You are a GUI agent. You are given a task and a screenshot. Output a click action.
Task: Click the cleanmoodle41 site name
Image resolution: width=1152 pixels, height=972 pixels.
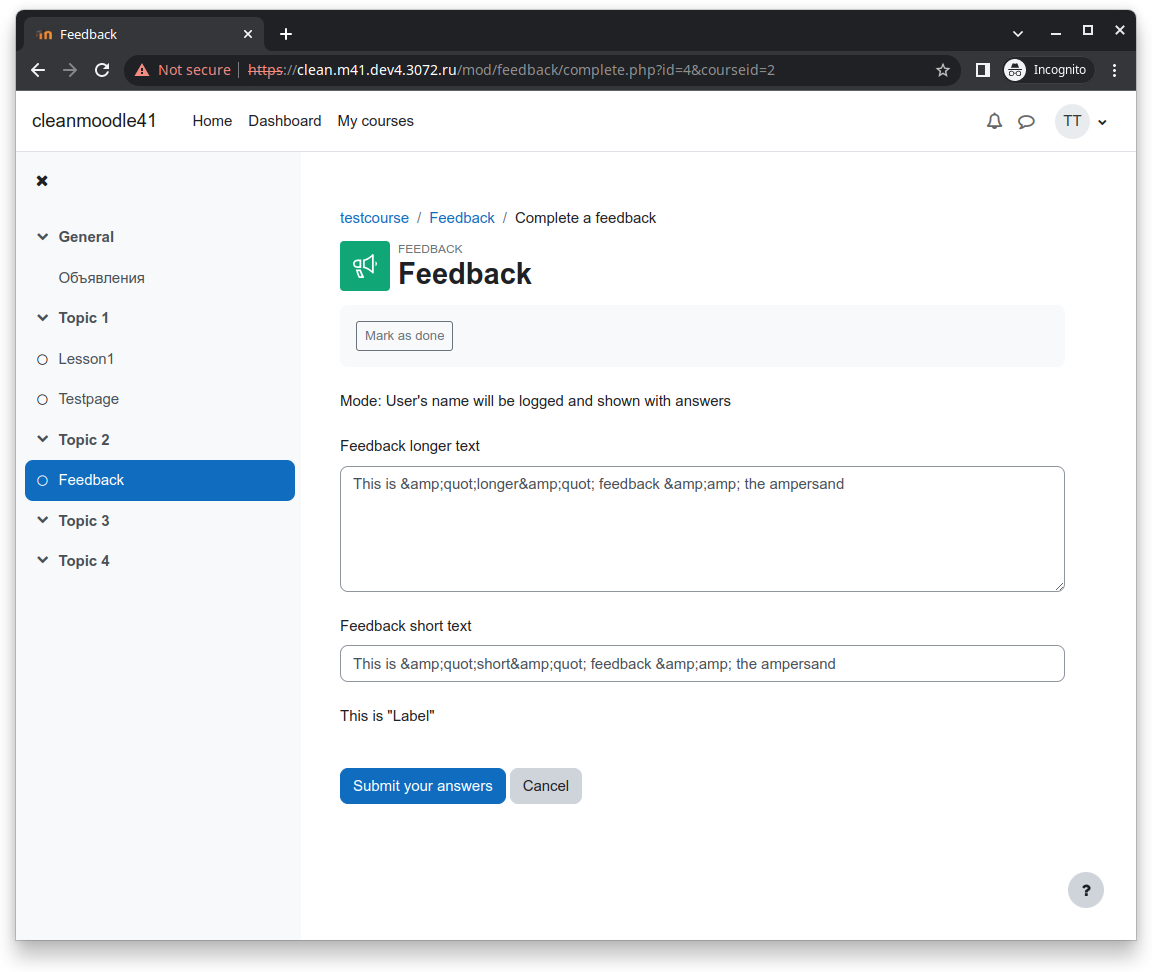(94, 120)
